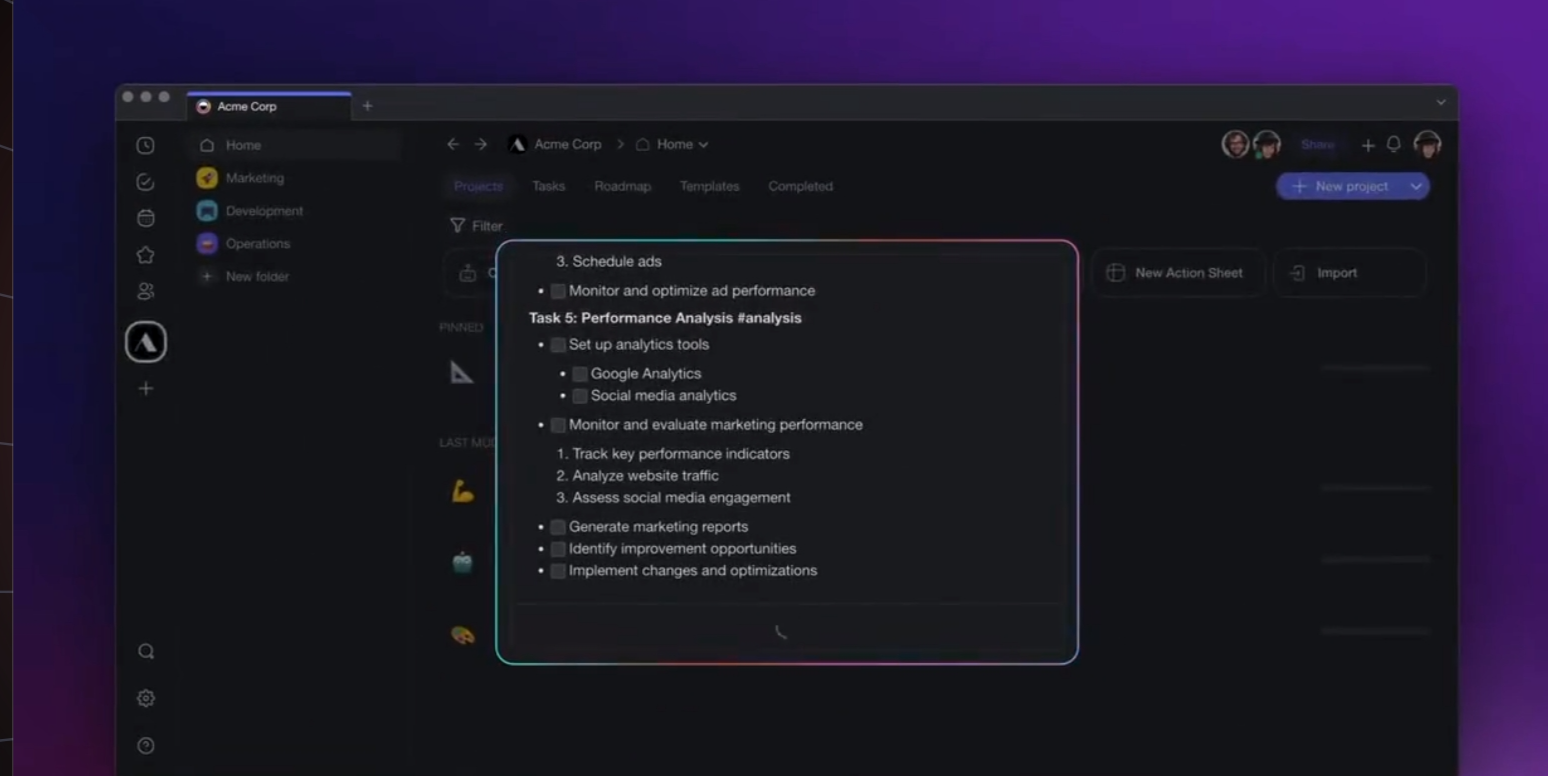Tick the 'Google Analytics' checkbox
Image resolution: width=1548 pixels, height=776 pixels.
point(580,374)
